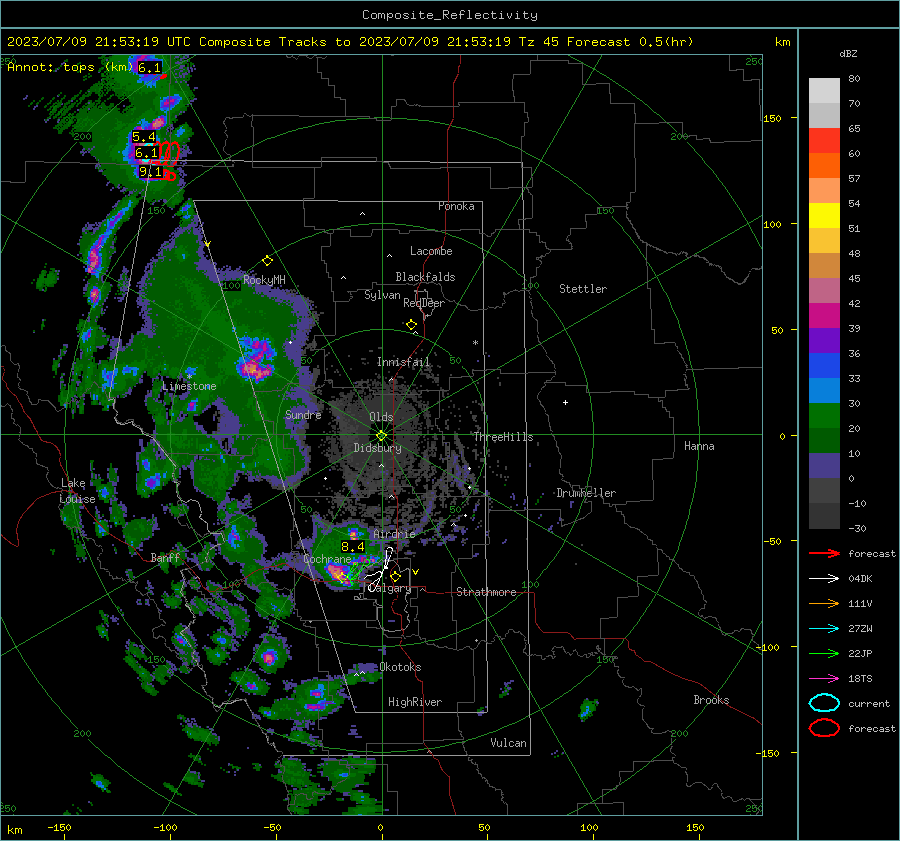Click the green 22JP arrow legend icon
The image size is (900, 841).
pyautogui.click(x=824, y=653)
